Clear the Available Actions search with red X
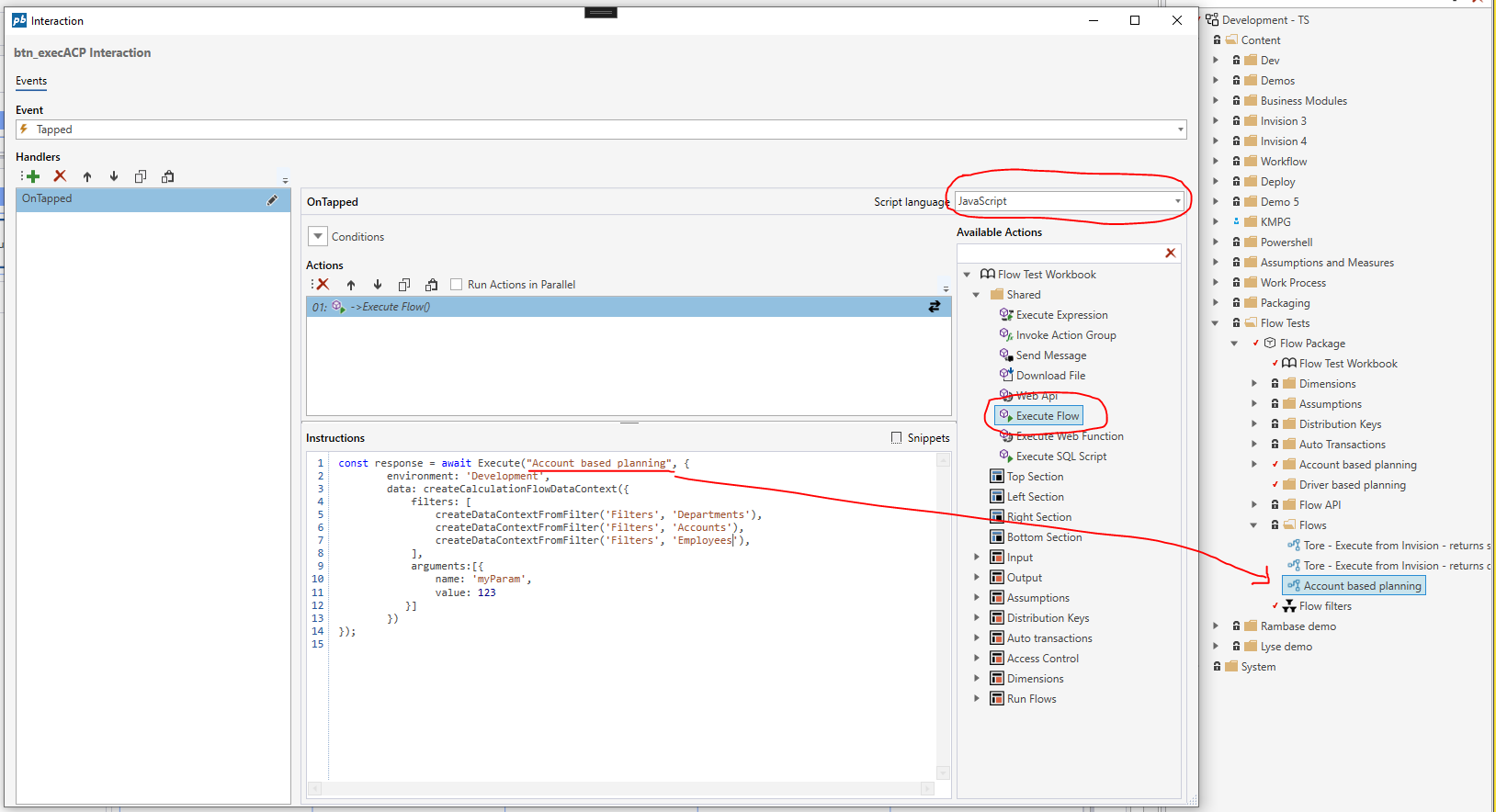 [1170, 254]
